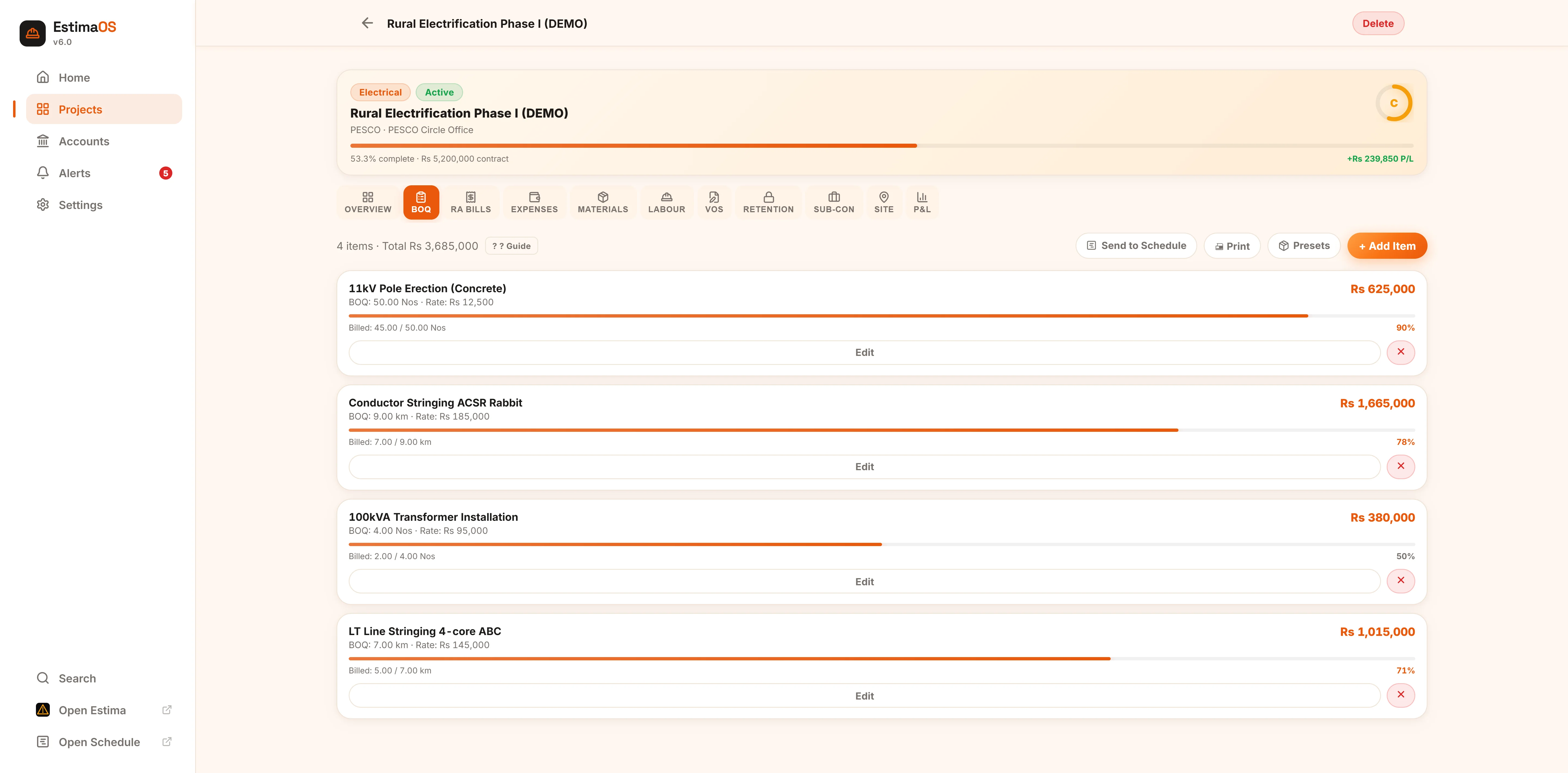This screenshot has height=773, width=1568.
Task: Click 'Billed: 2.00 / 4.00 Nos' text
Action: coord(391,556)
